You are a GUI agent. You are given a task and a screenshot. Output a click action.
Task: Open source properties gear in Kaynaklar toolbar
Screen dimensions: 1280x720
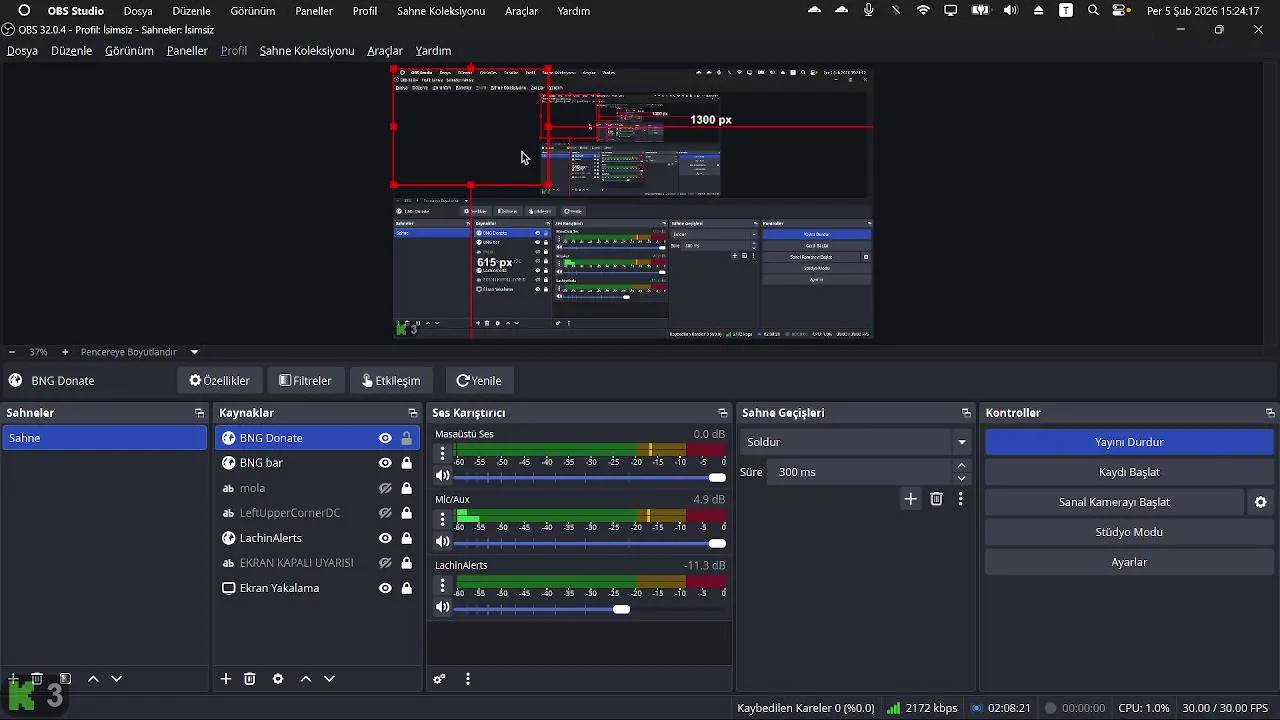pyautogui.click(x=278, y=679)
